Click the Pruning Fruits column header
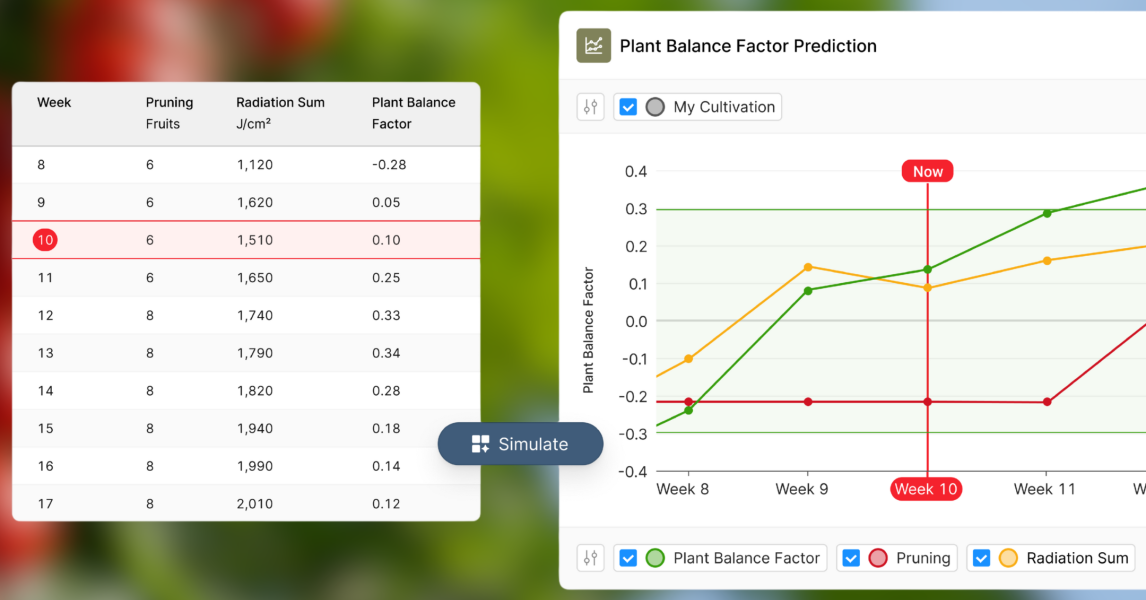Viewport: 1146px width, 600px height. (x=169, y=113)
